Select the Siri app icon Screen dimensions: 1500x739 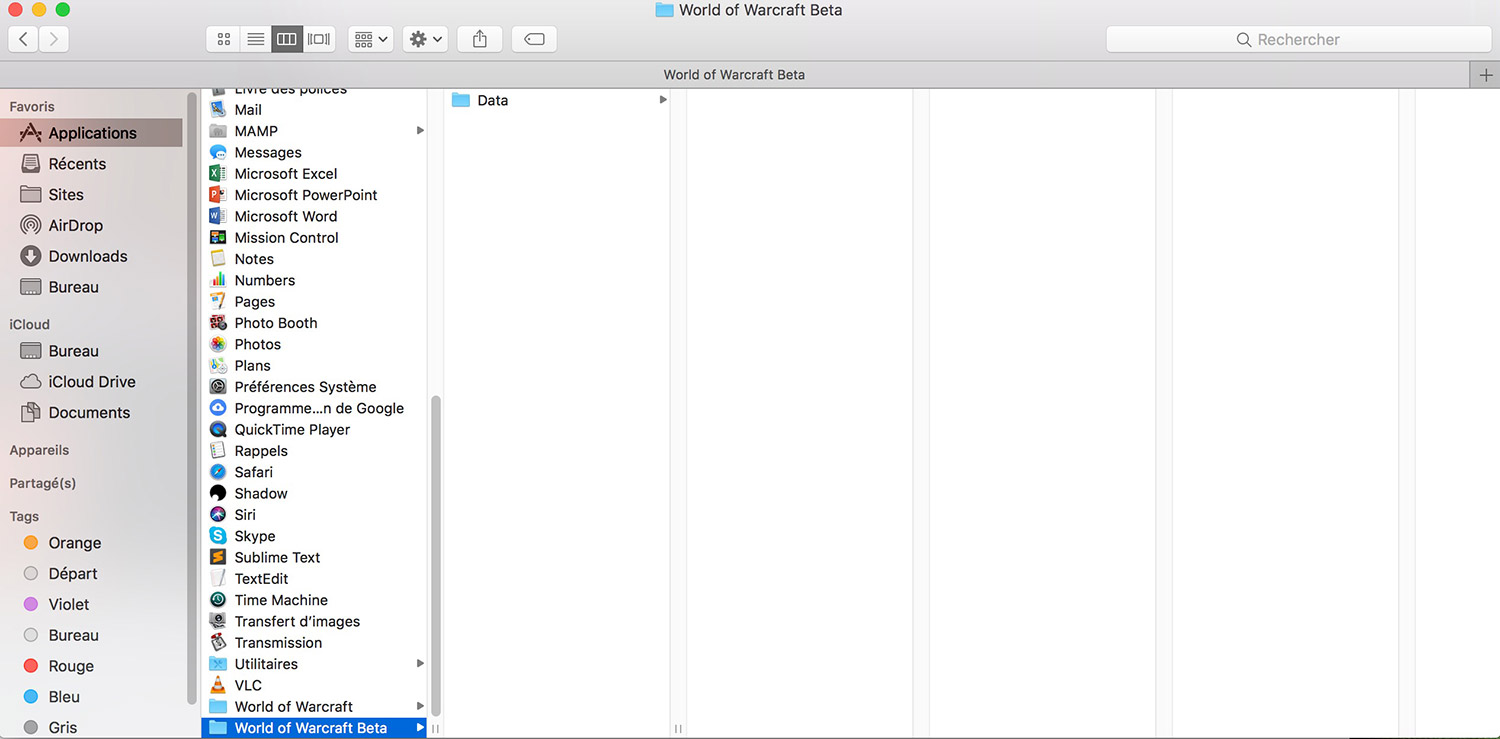[218, 515]
